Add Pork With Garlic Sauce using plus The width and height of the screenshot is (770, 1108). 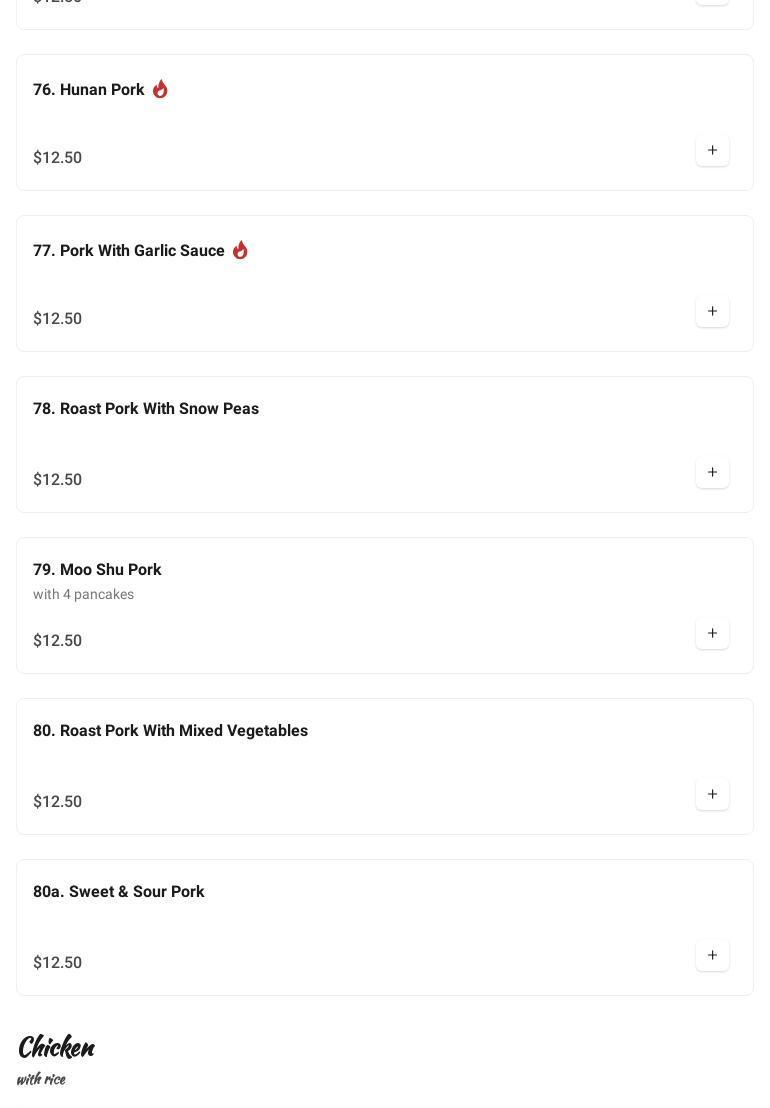(x=712, y=312)
